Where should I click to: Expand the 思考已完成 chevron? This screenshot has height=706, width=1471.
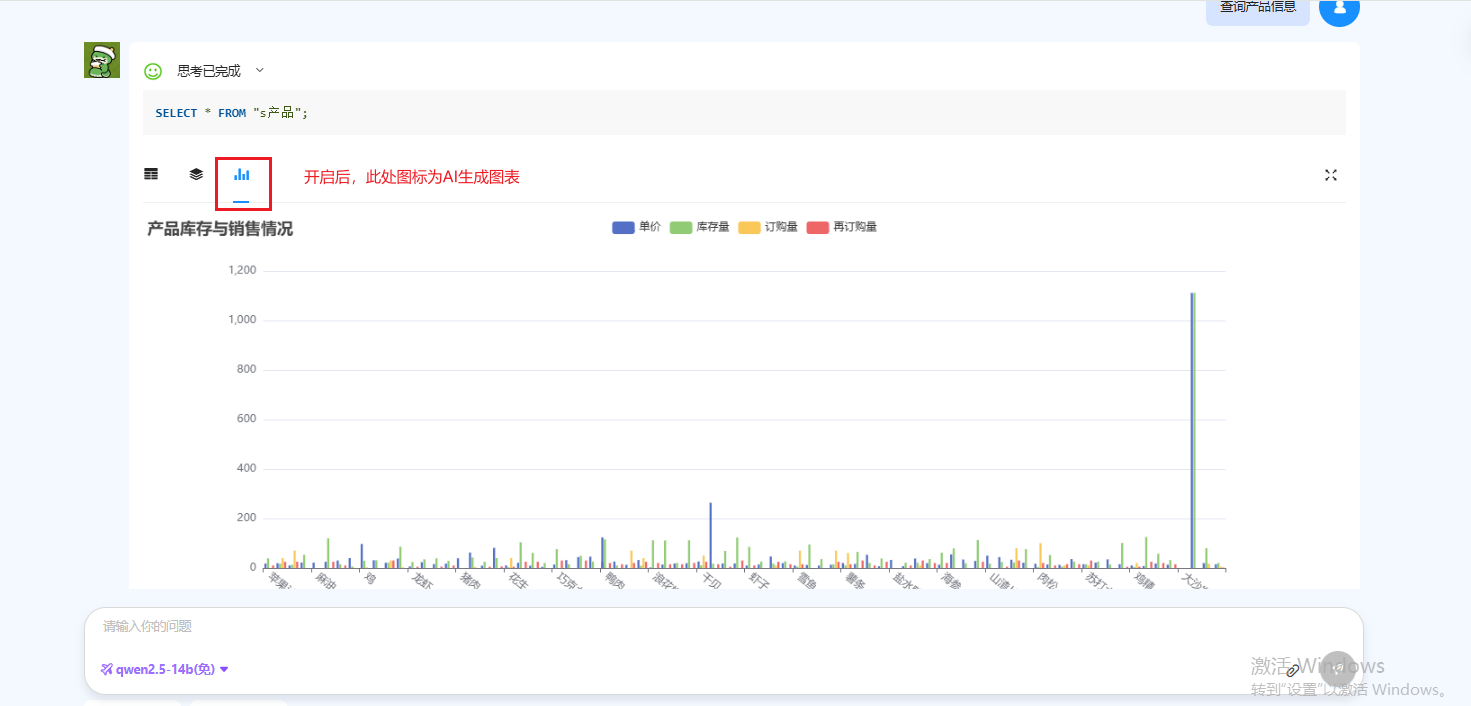tap(260, 70)
